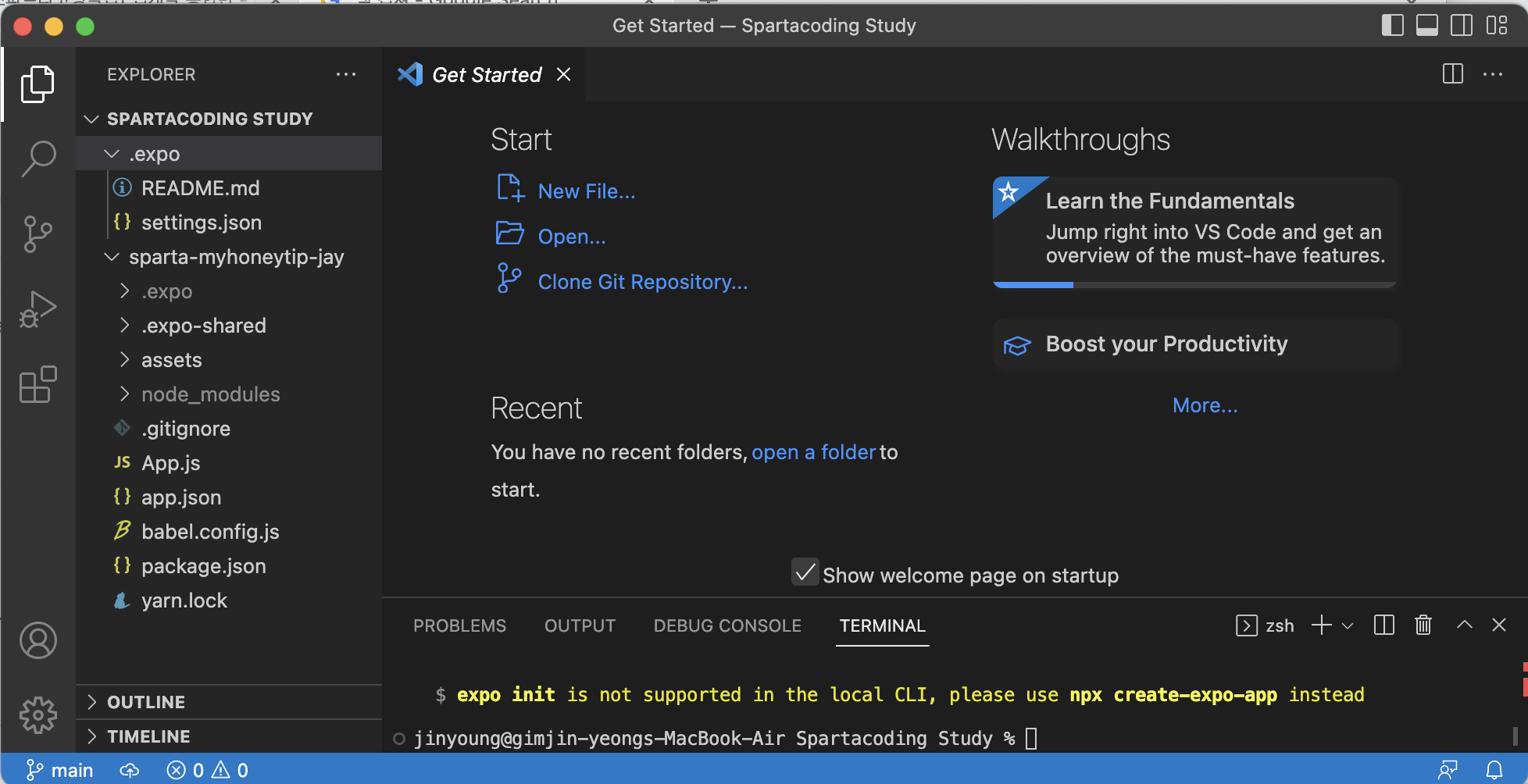This screenshot has width=1528, height=784.
Task: Expand the nested .expo folder
Action: [229, 291]
